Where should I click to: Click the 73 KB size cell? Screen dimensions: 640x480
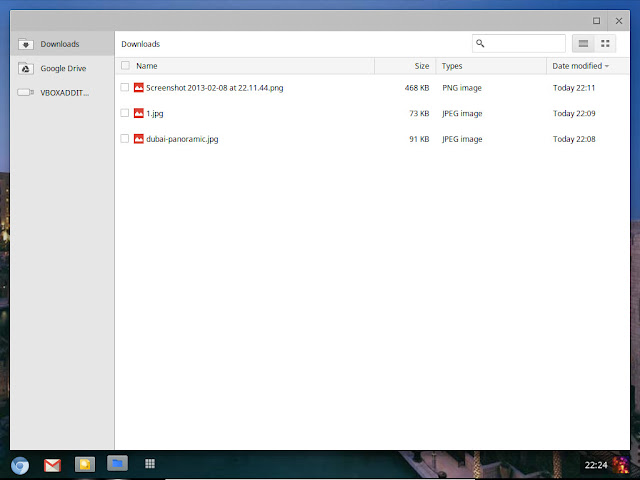click(419, 113)
